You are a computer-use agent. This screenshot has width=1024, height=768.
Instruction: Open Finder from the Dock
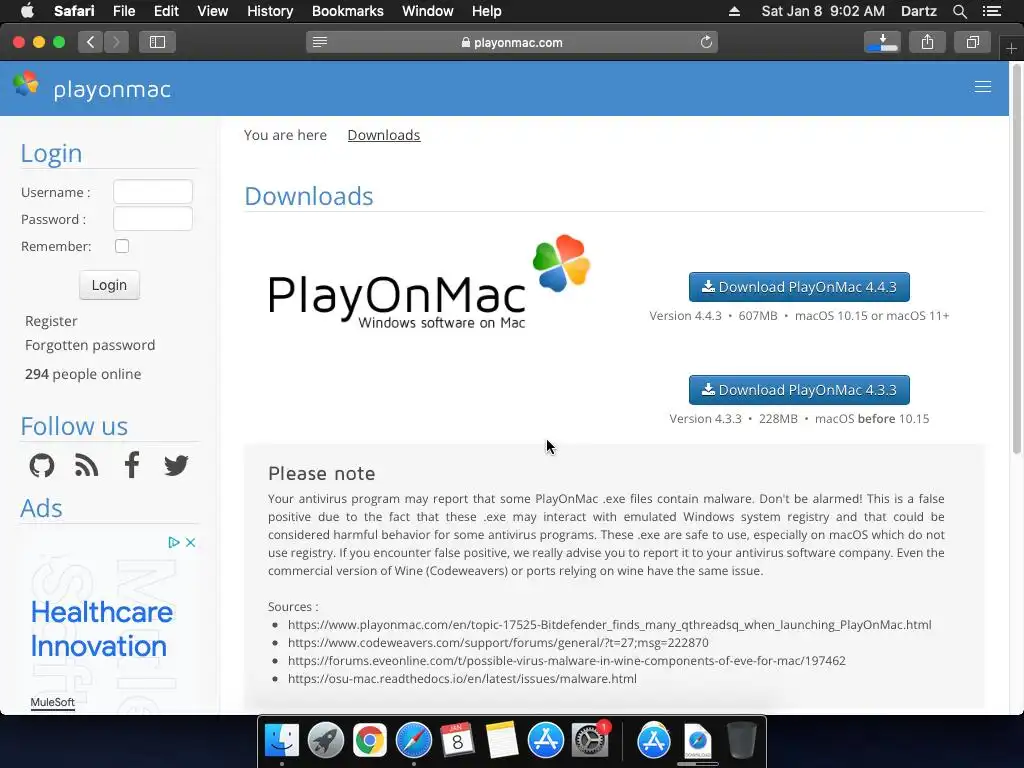(281, 741)
